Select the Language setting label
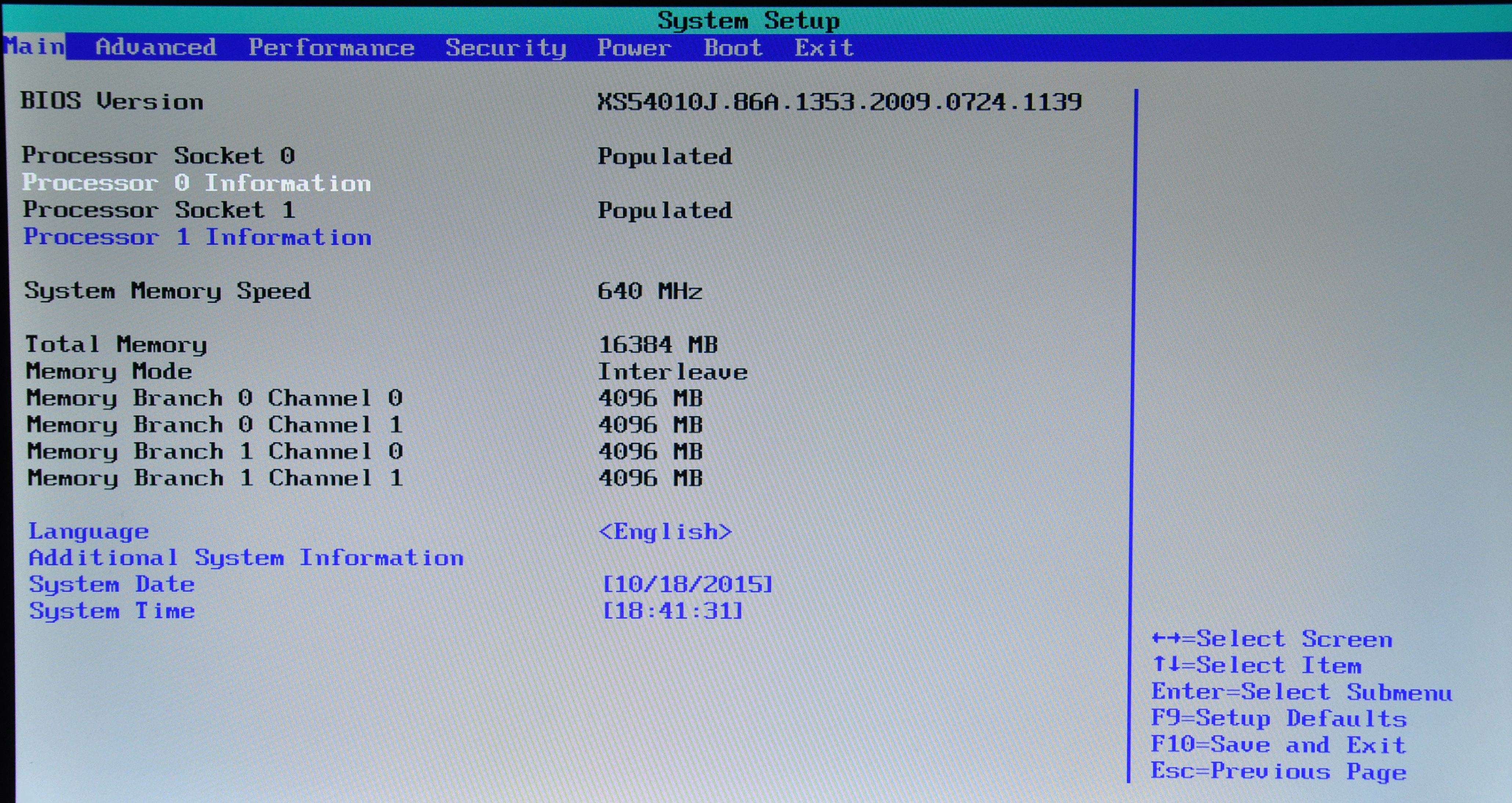 coord(89,531)
